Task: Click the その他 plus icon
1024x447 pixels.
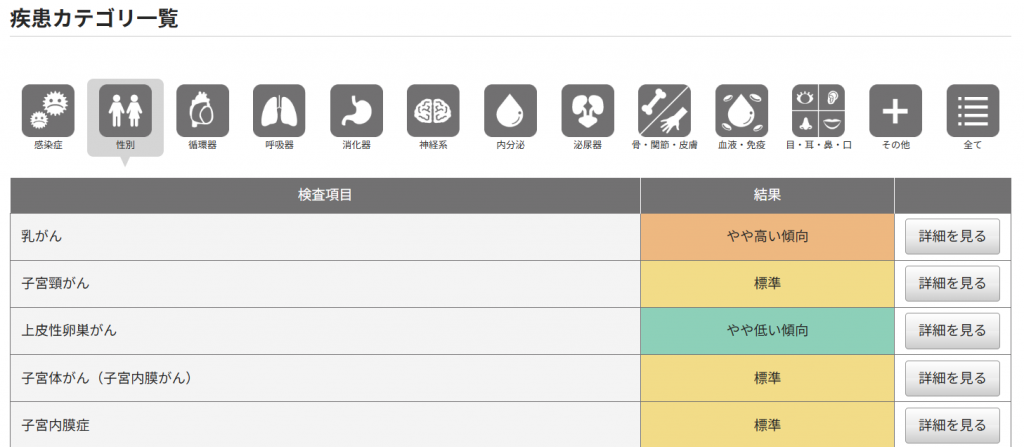Action: pos(895,111)
